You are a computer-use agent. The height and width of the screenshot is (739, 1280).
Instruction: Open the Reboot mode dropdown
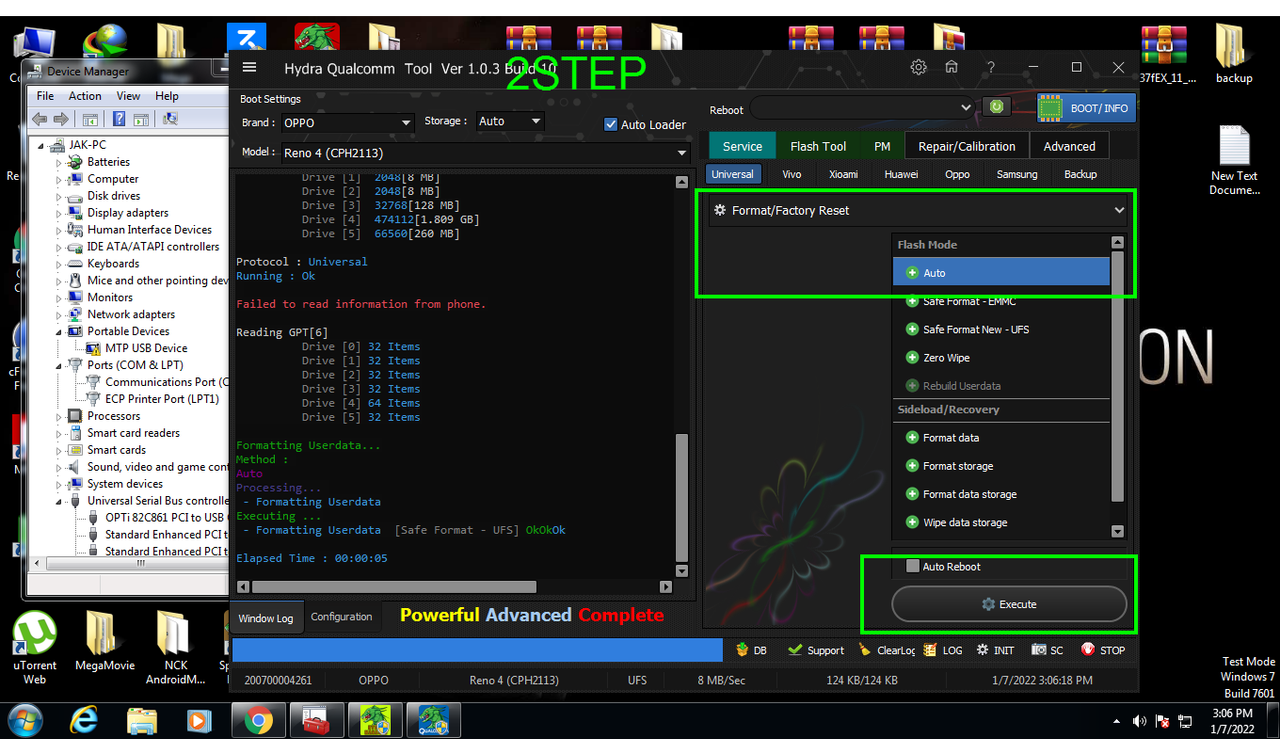(862, 107)
